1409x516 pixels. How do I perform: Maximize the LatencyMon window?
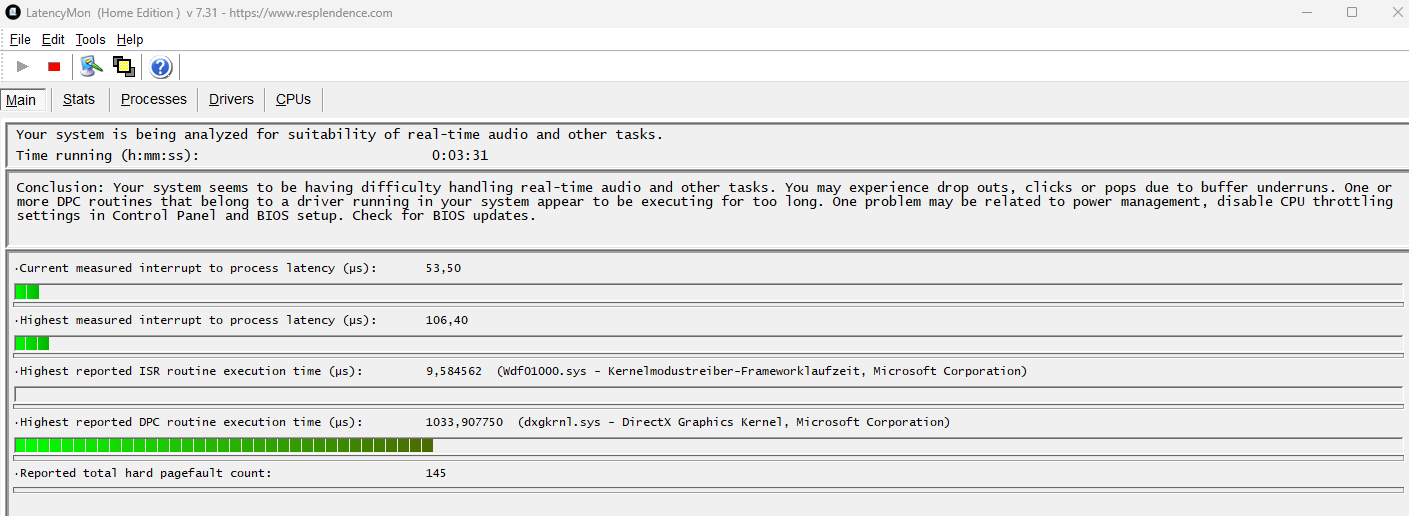click(1352, 13)
